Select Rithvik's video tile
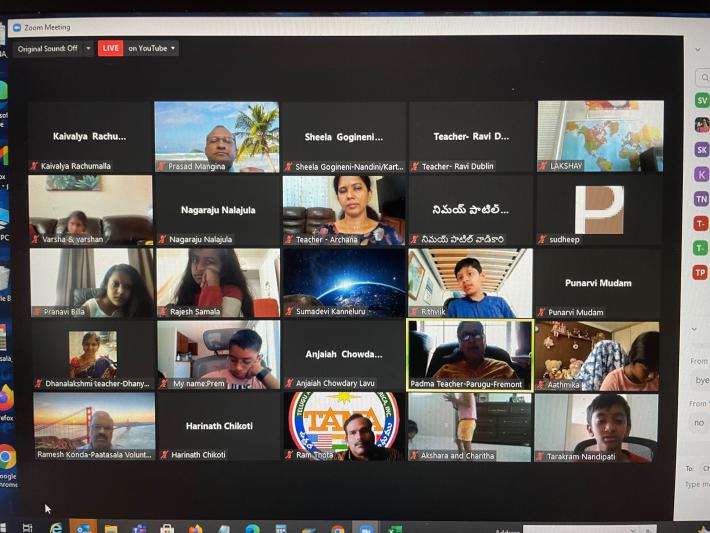This screenshot has height=533, width=710. [470, 283]
